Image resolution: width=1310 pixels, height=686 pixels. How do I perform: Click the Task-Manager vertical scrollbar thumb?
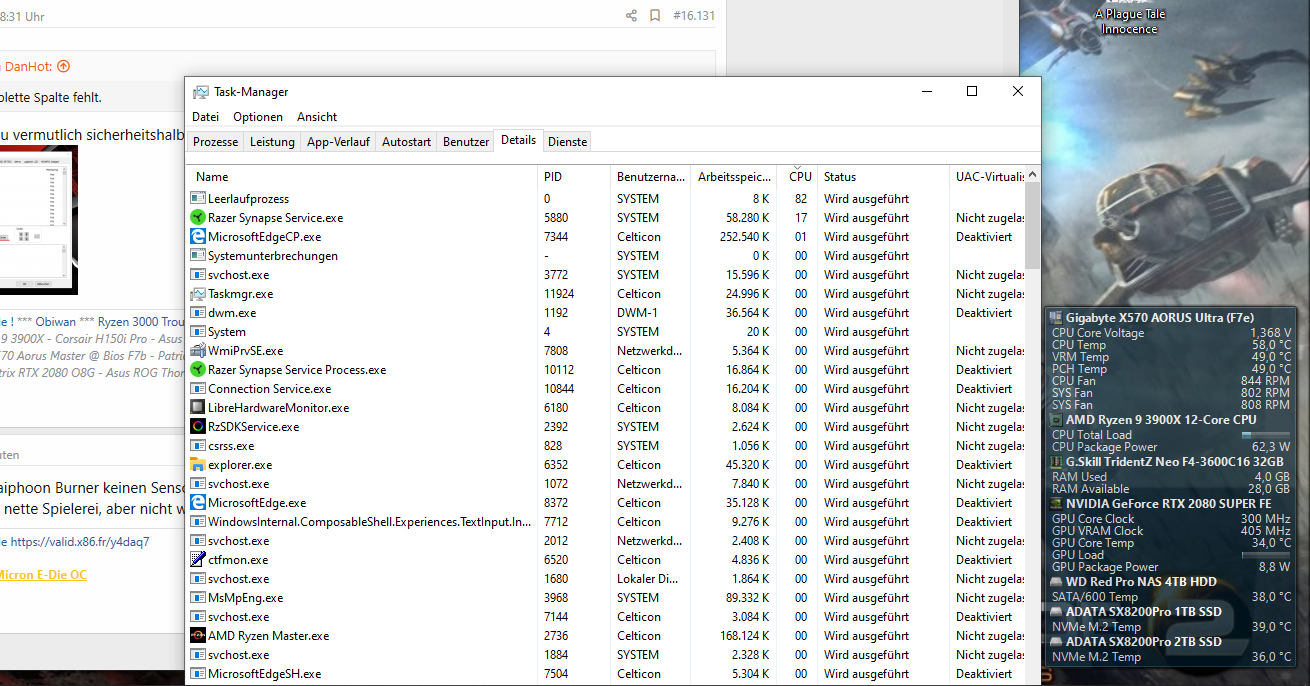tap(1033, 226)
